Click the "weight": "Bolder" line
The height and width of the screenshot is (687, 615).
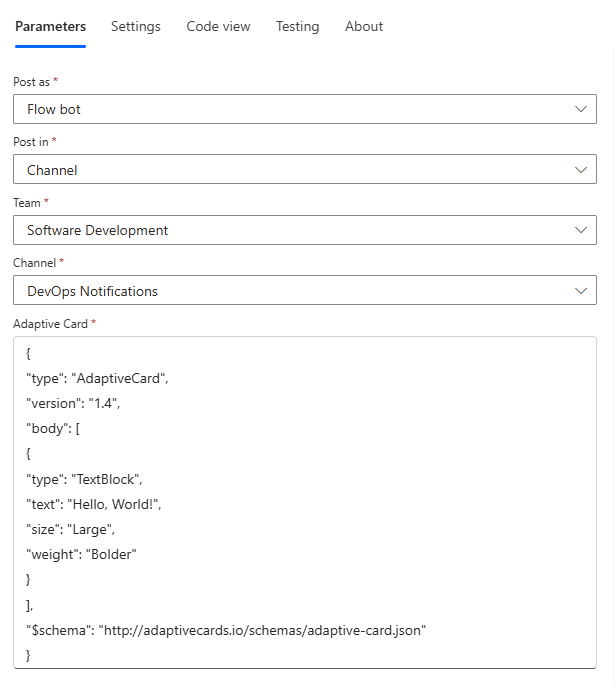[x=81, y=554]
